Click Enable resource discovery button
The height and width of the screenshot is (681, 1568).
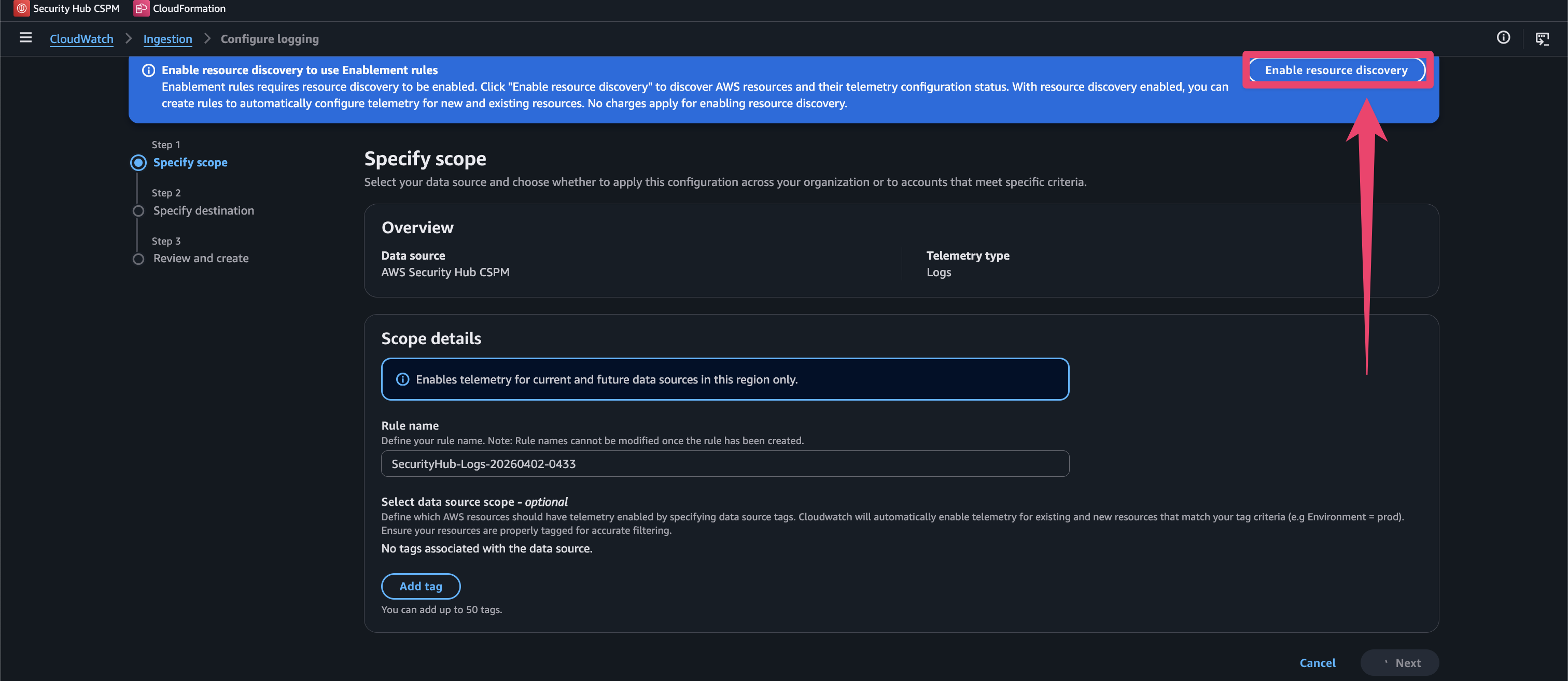click(x=1336, y=70)
